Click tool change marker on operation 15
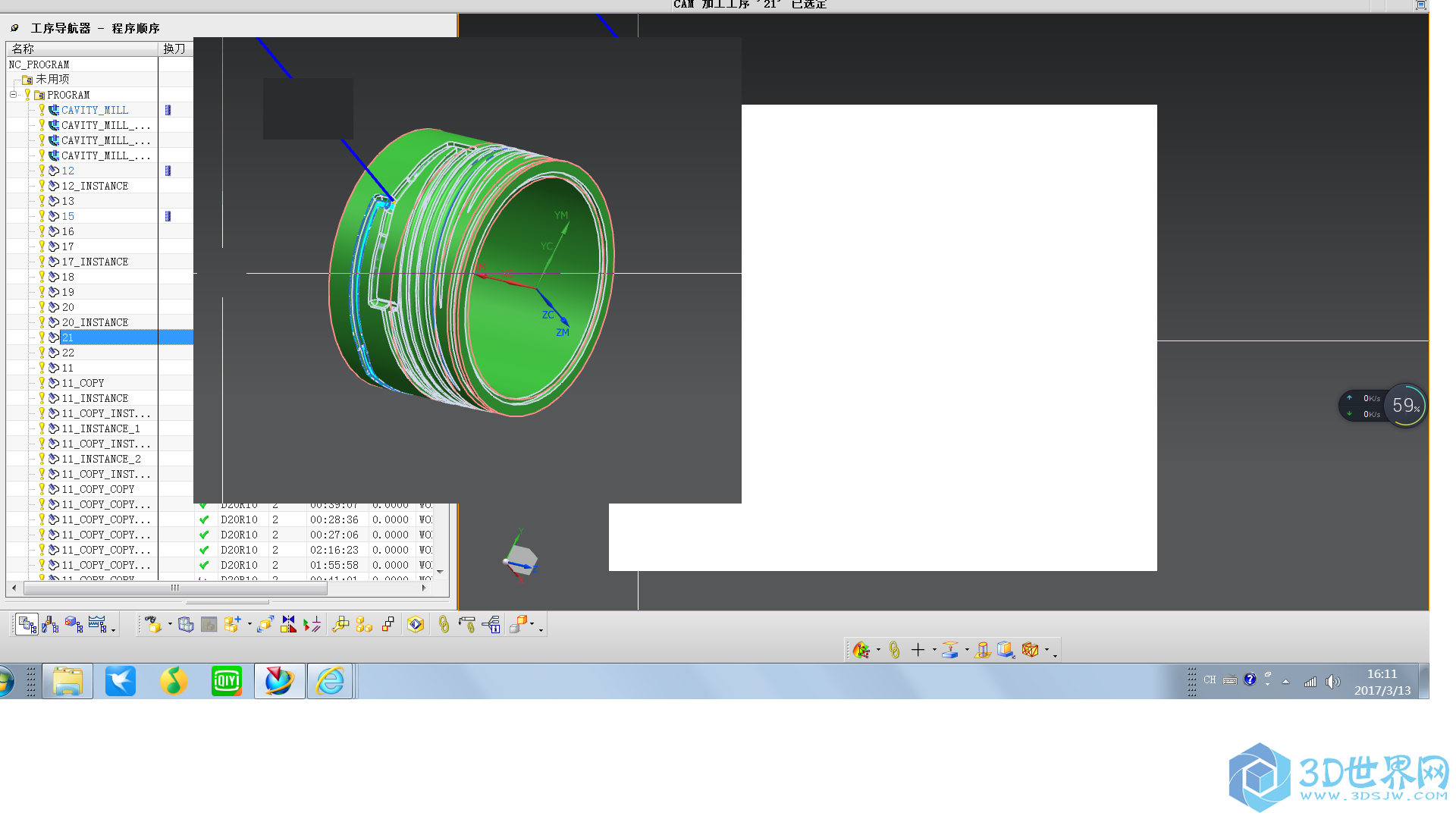Screen dimensions: 1456x819 [x=168, y=216]
